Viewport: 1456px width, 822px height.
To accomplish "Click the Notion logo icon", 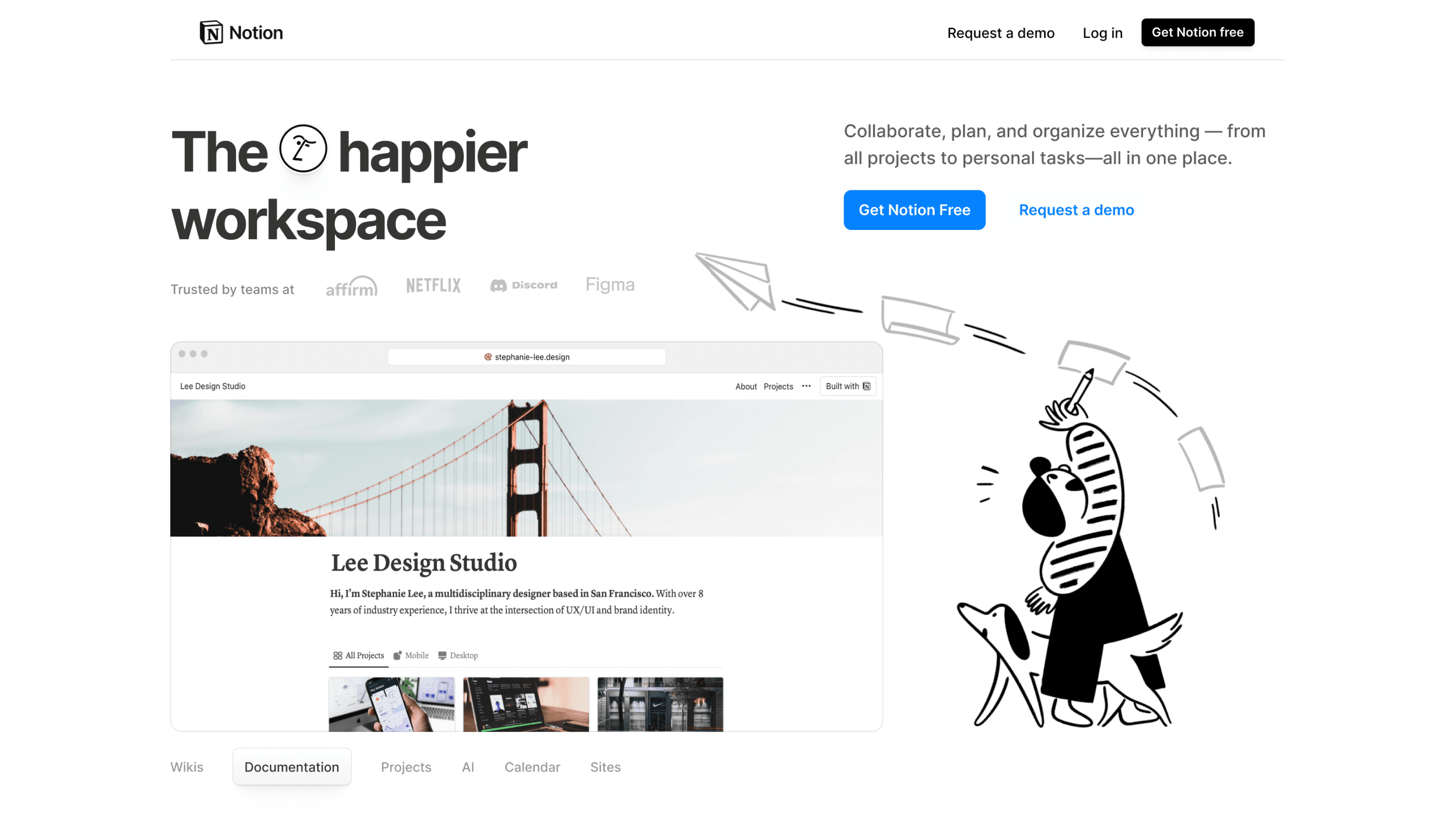I will point(211,32).
